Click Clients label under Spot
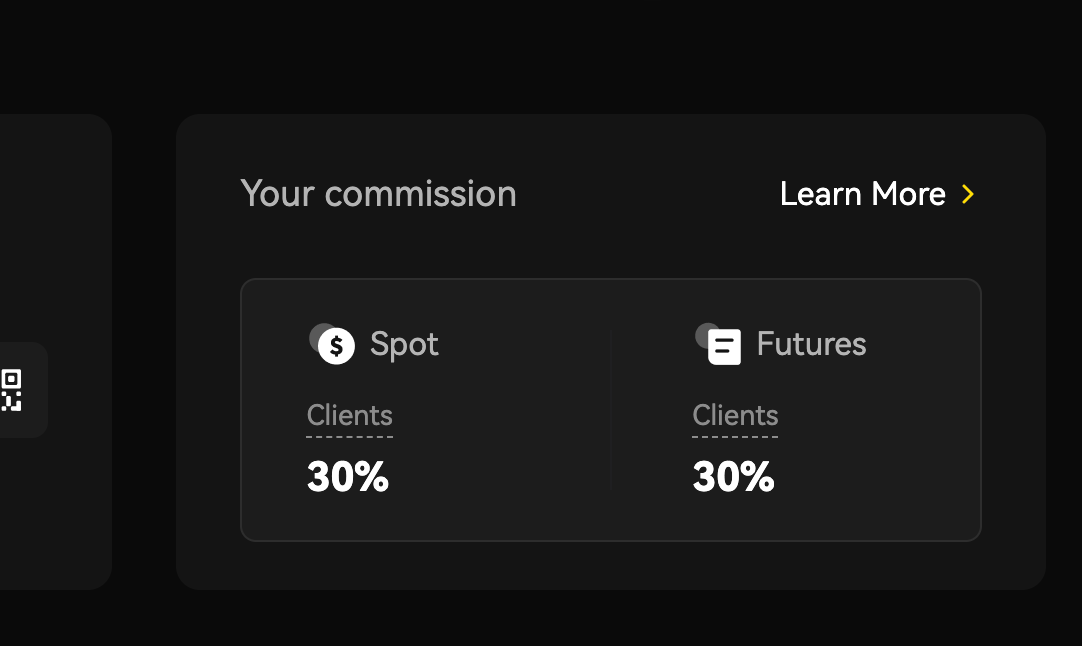 coord(349,415)
